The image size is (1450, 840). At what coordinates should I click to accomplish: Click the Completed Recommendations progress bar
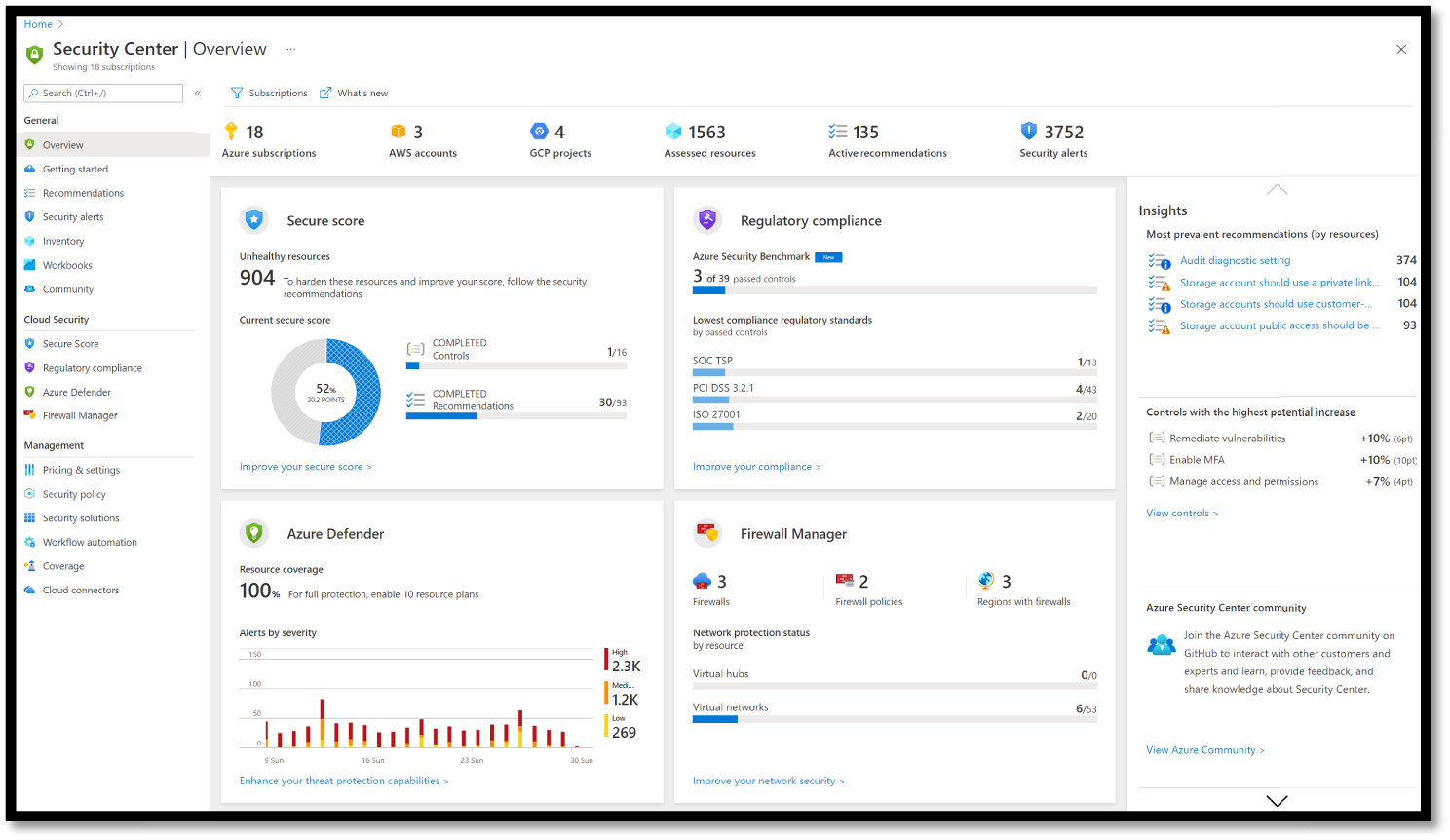516,416
